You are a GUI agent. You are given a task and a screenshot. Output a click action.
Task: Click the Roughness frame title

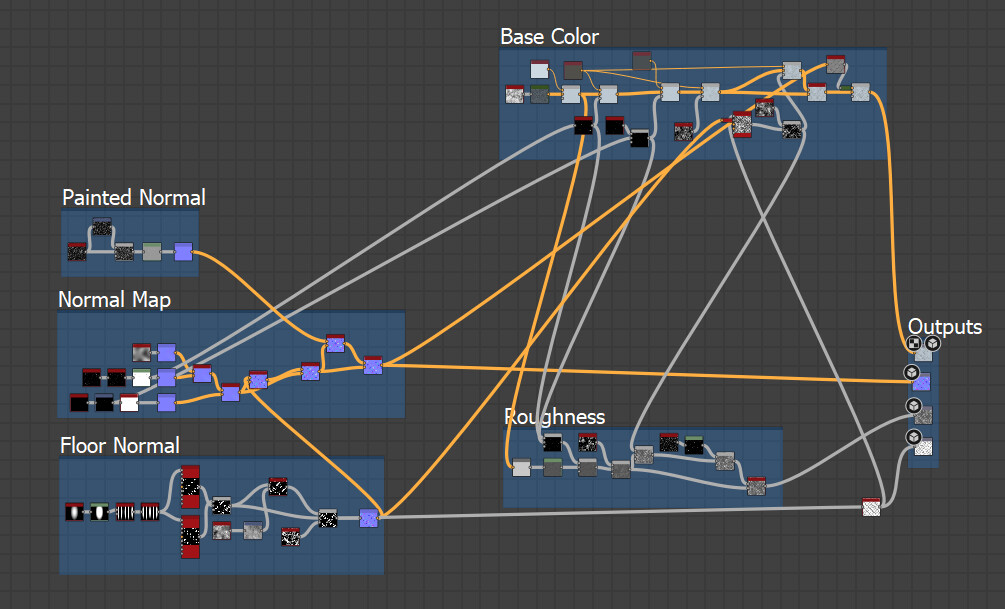click(555, 417)
